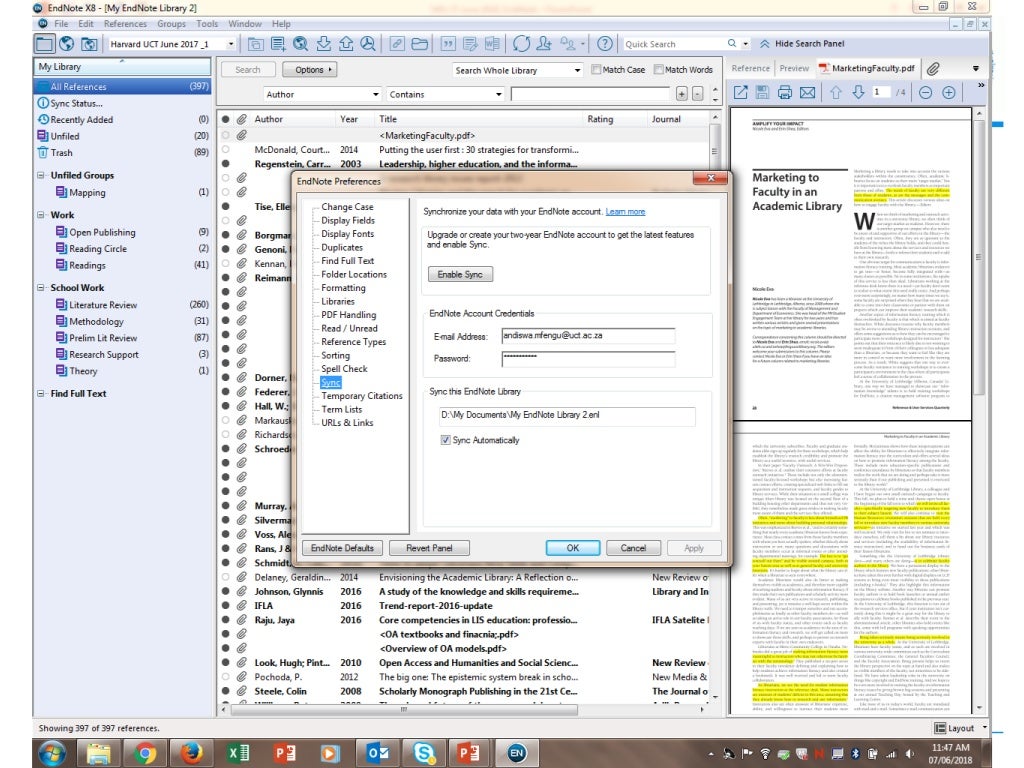Open the References menu

[x=125, y=24]
